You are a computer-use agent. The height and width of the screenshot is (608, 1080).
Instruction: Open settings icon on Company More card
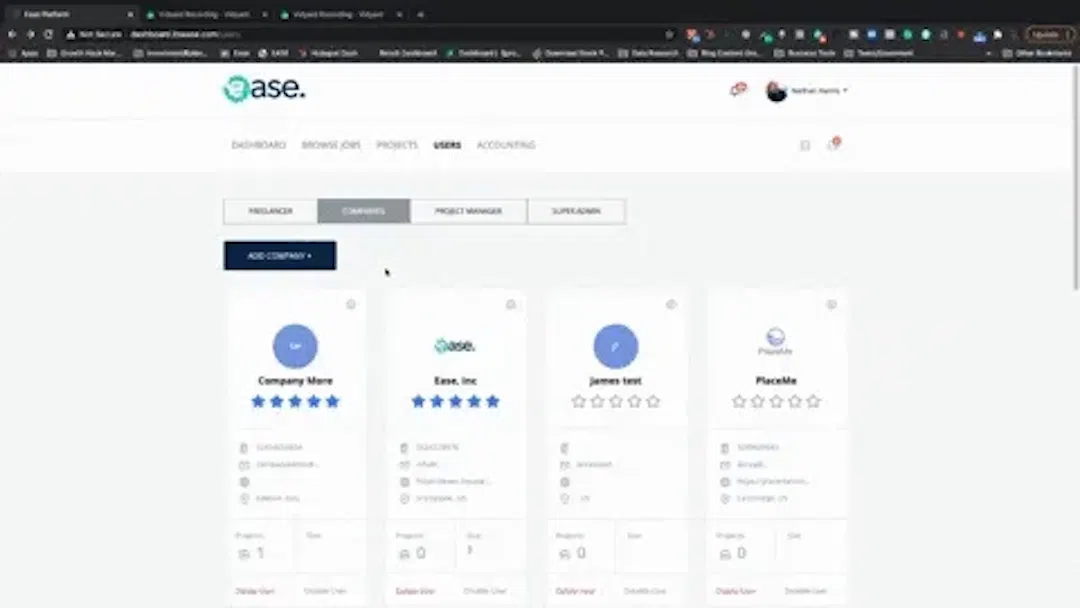pyautogui.click(x=350, y=305)
